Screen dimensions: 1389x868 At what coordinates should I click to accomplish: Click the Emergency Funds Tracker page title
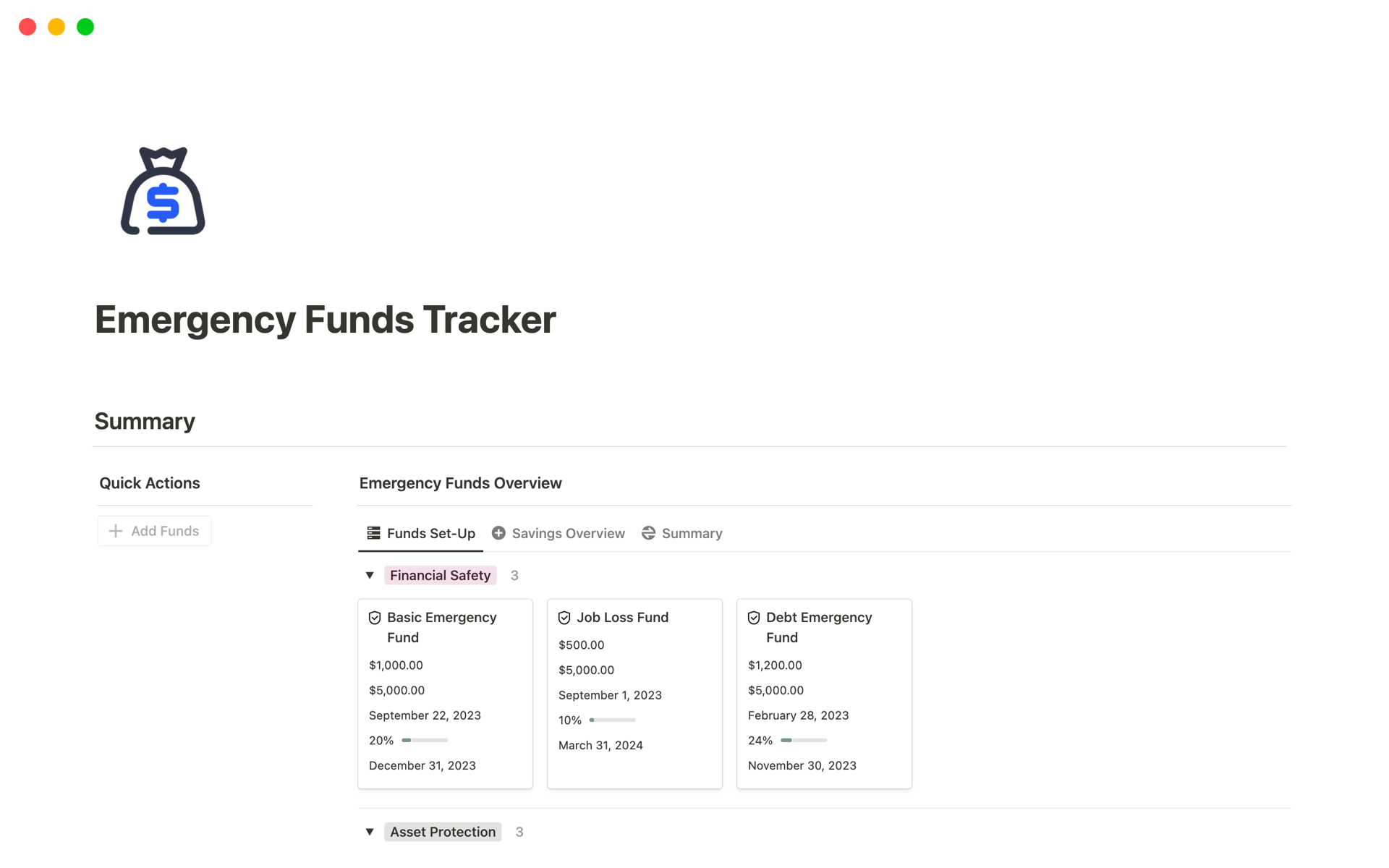tap(325, 320)
